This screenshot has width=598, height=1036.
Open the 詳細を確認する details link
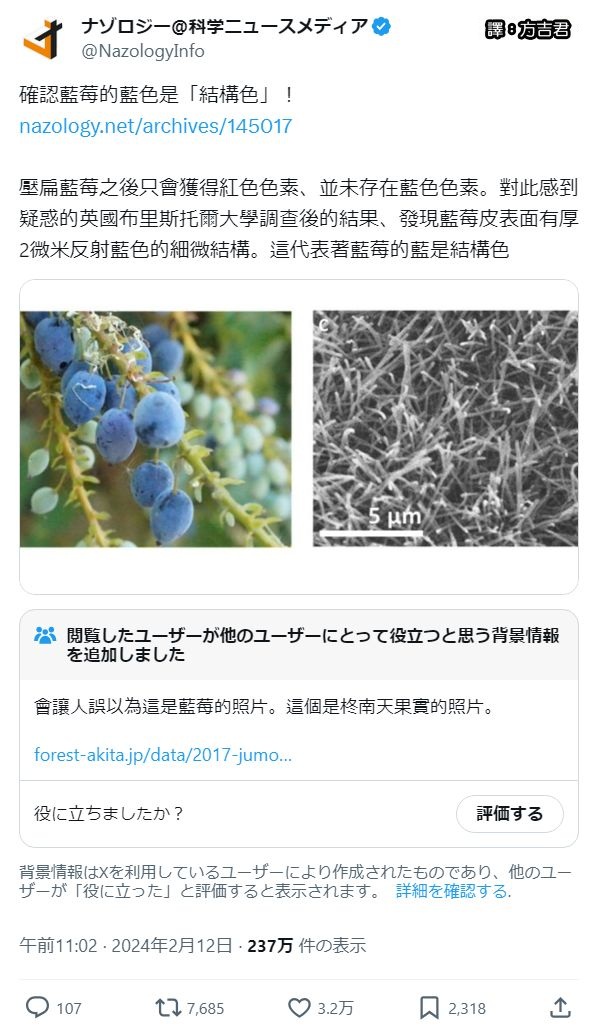point(453,891)
